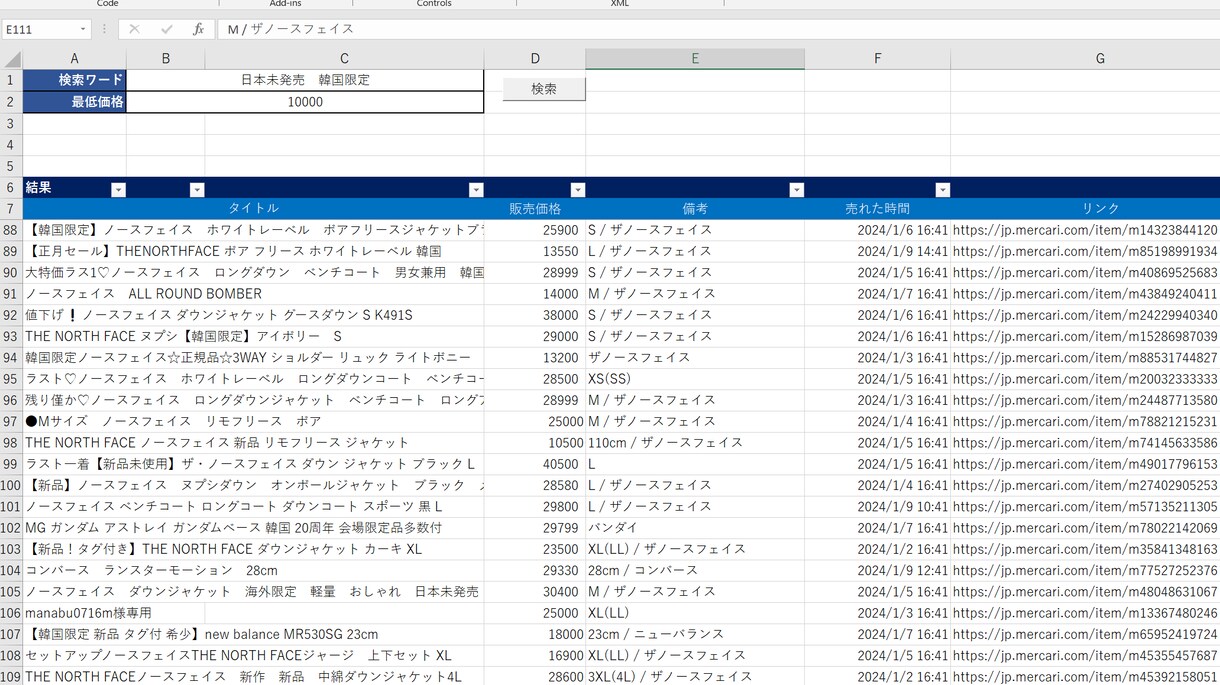Click remarks cell 110cm / ザノースフェイス
This screenshot has width=1220, height=685.
click(695, 443)
